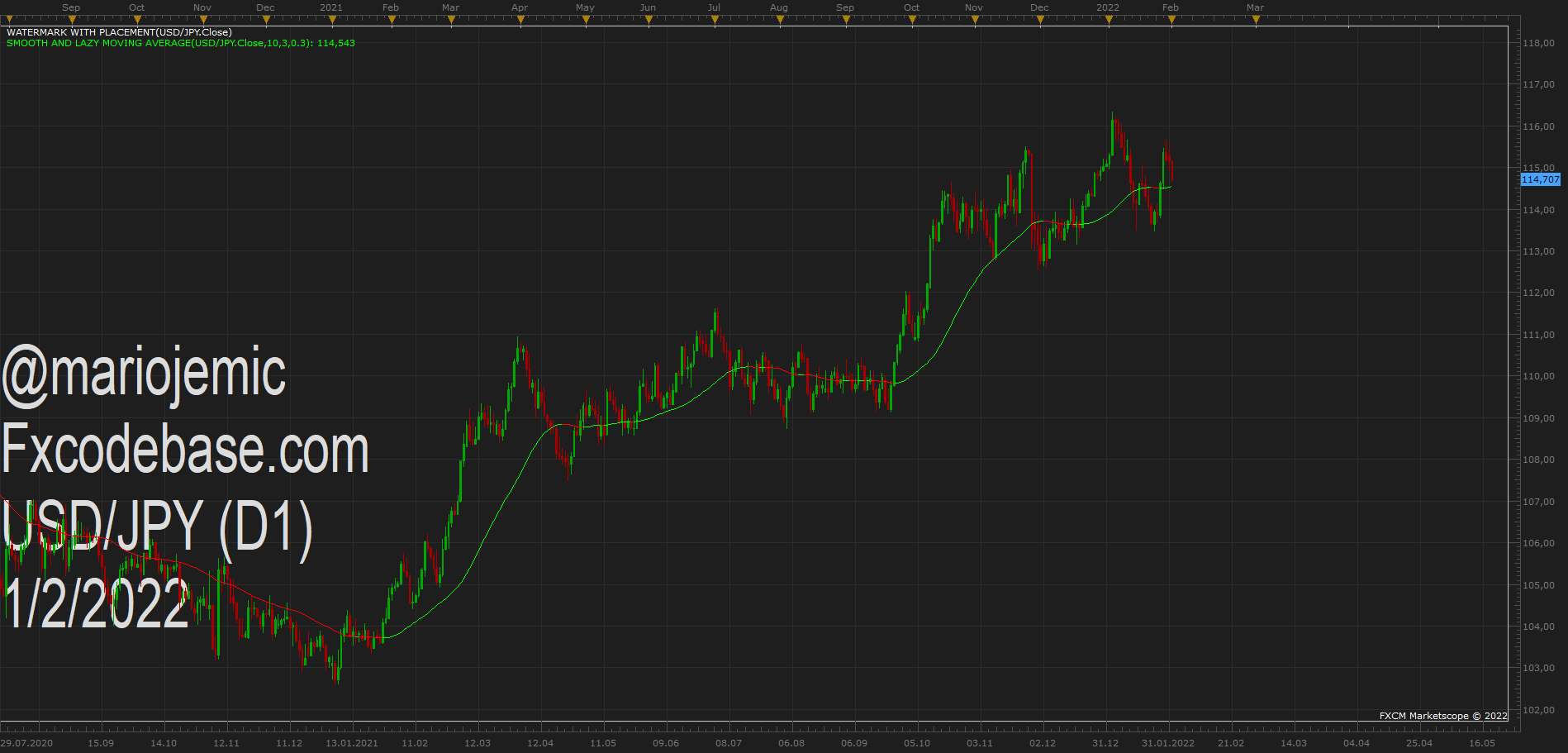Click the 109,00 price axis label

click(x=1539, y=418)
